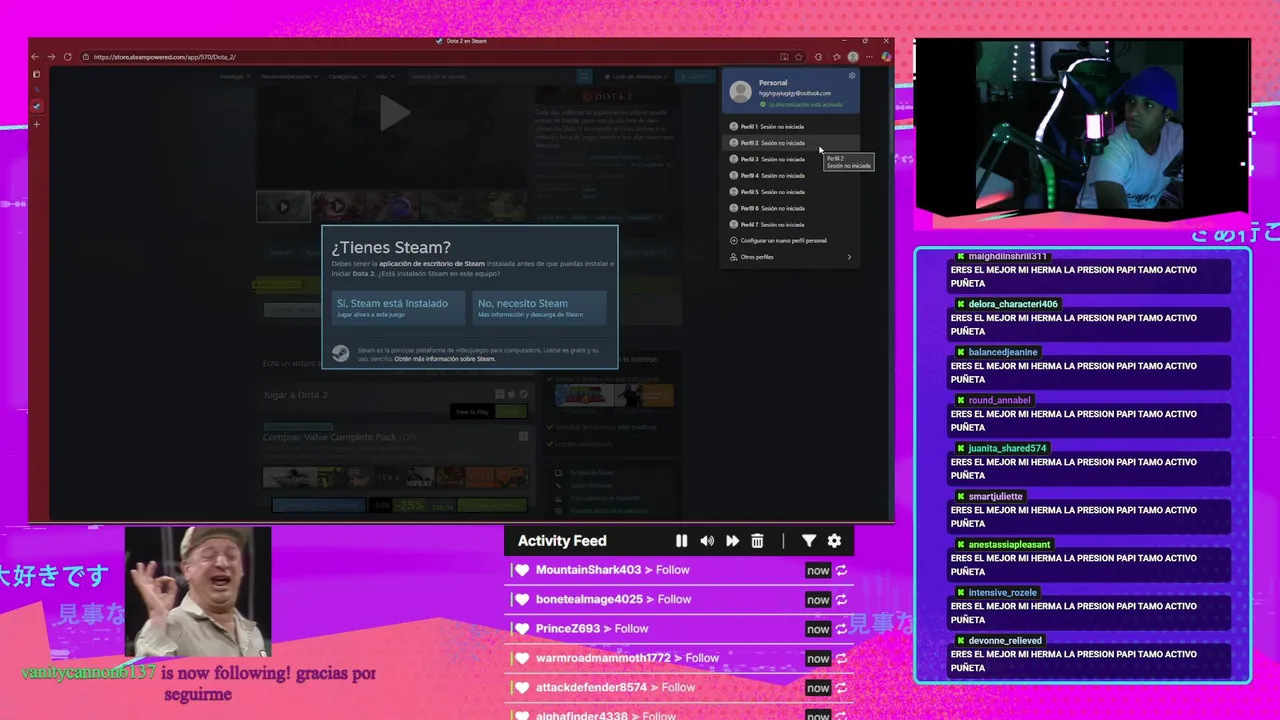Click intensive_rozele username in chat
This screenshot has width=1280, height=720.
(x=1002, y=592)
